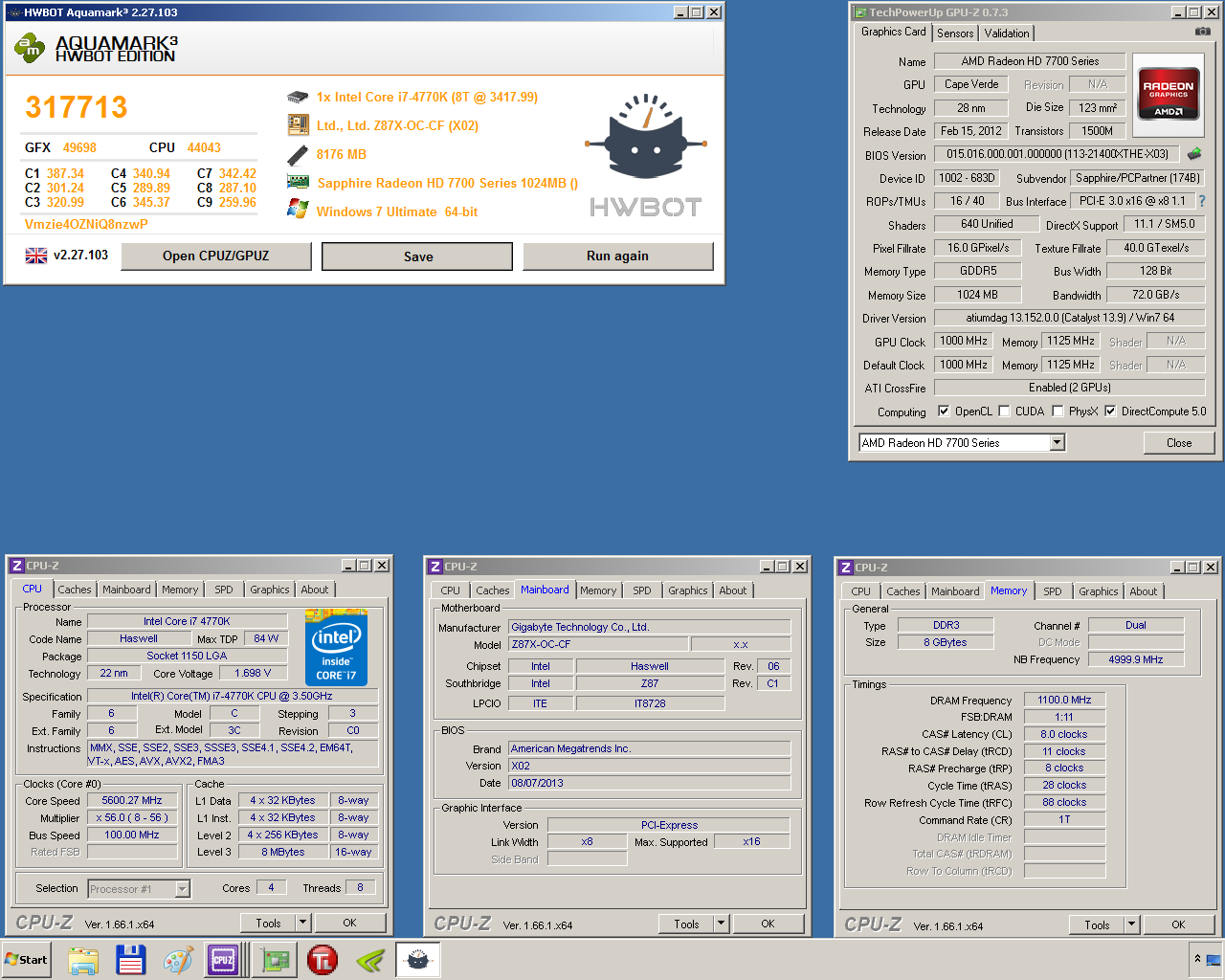This screenshot has height=980, width=1225.
Task: Click the Start button
Action: [x=26, y=960]
